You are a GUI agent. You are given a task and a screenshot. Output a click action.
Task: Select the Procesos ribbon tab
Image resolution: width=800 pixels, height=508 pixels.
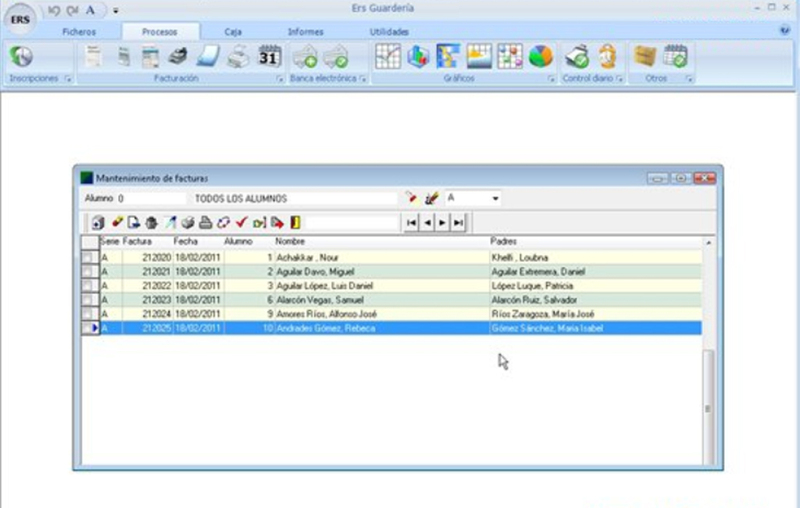click(x=160, y=32)
